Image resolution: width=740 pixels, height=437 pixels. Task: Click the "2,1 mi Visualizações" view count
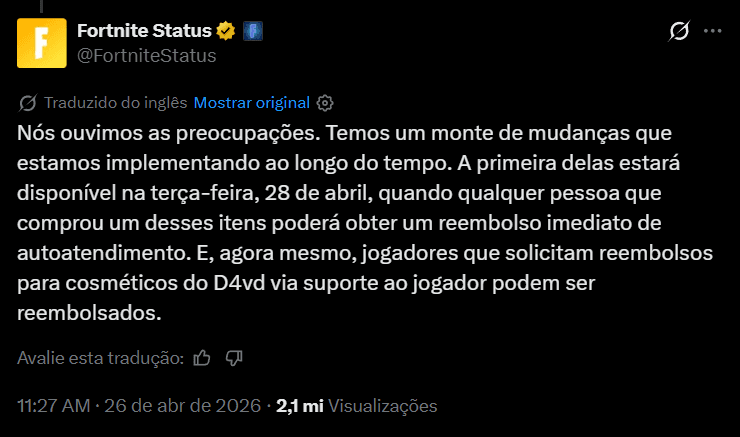[357, 406]
